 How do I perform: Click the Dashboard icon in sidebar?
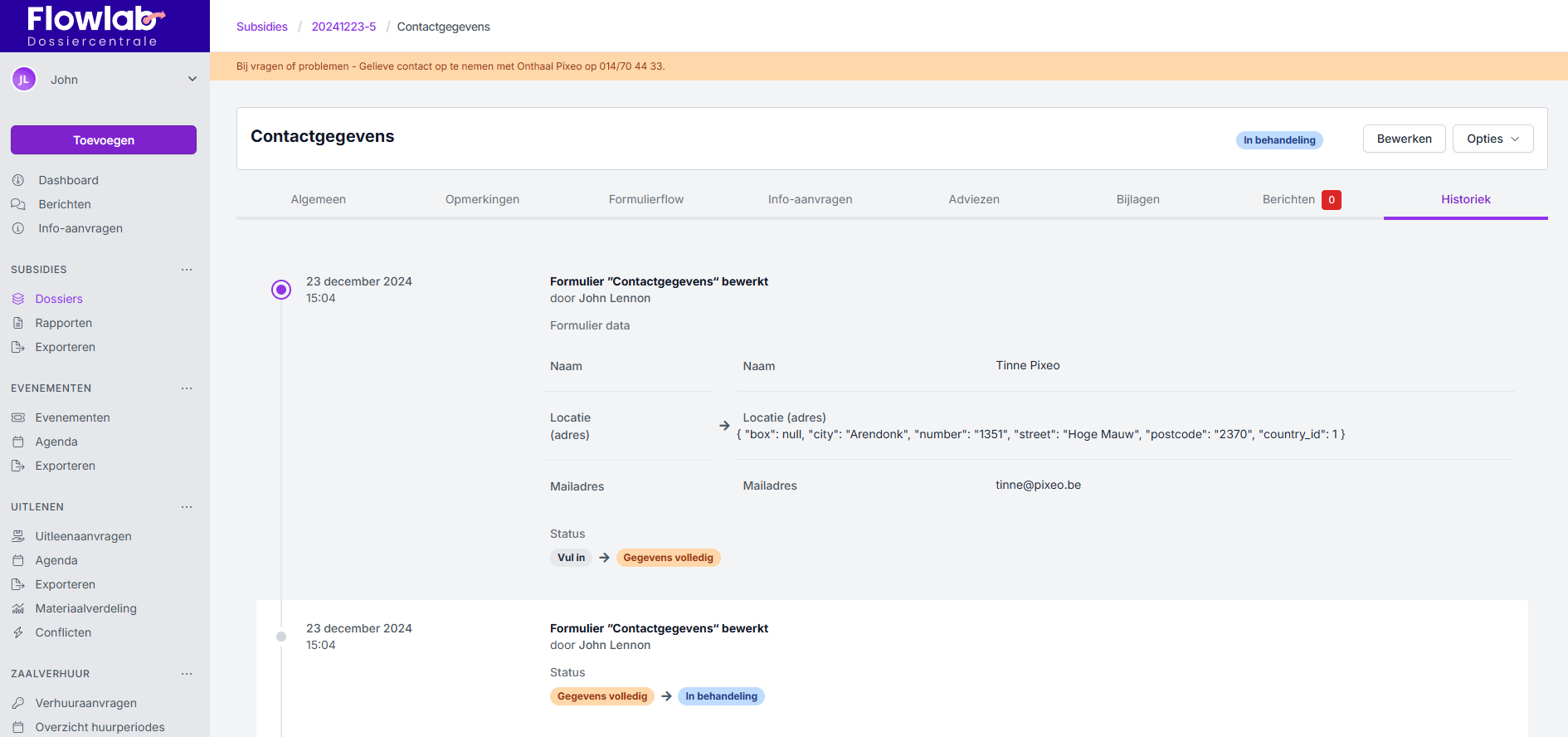18,180
